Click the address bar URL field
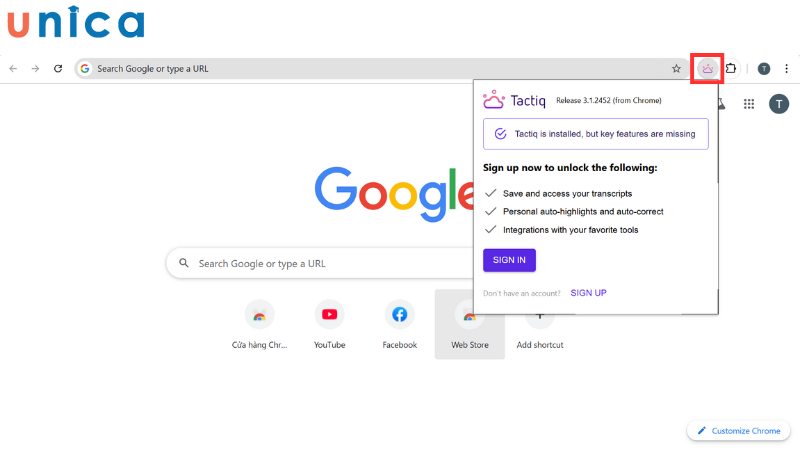This screenshot has height=450, width=800. click(x=380, y=68)
